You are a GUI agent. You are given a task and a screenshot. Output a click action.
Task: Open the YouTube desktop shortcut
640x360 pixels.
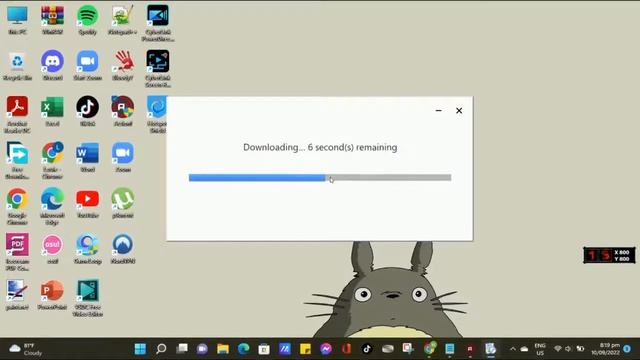point(87,203)
